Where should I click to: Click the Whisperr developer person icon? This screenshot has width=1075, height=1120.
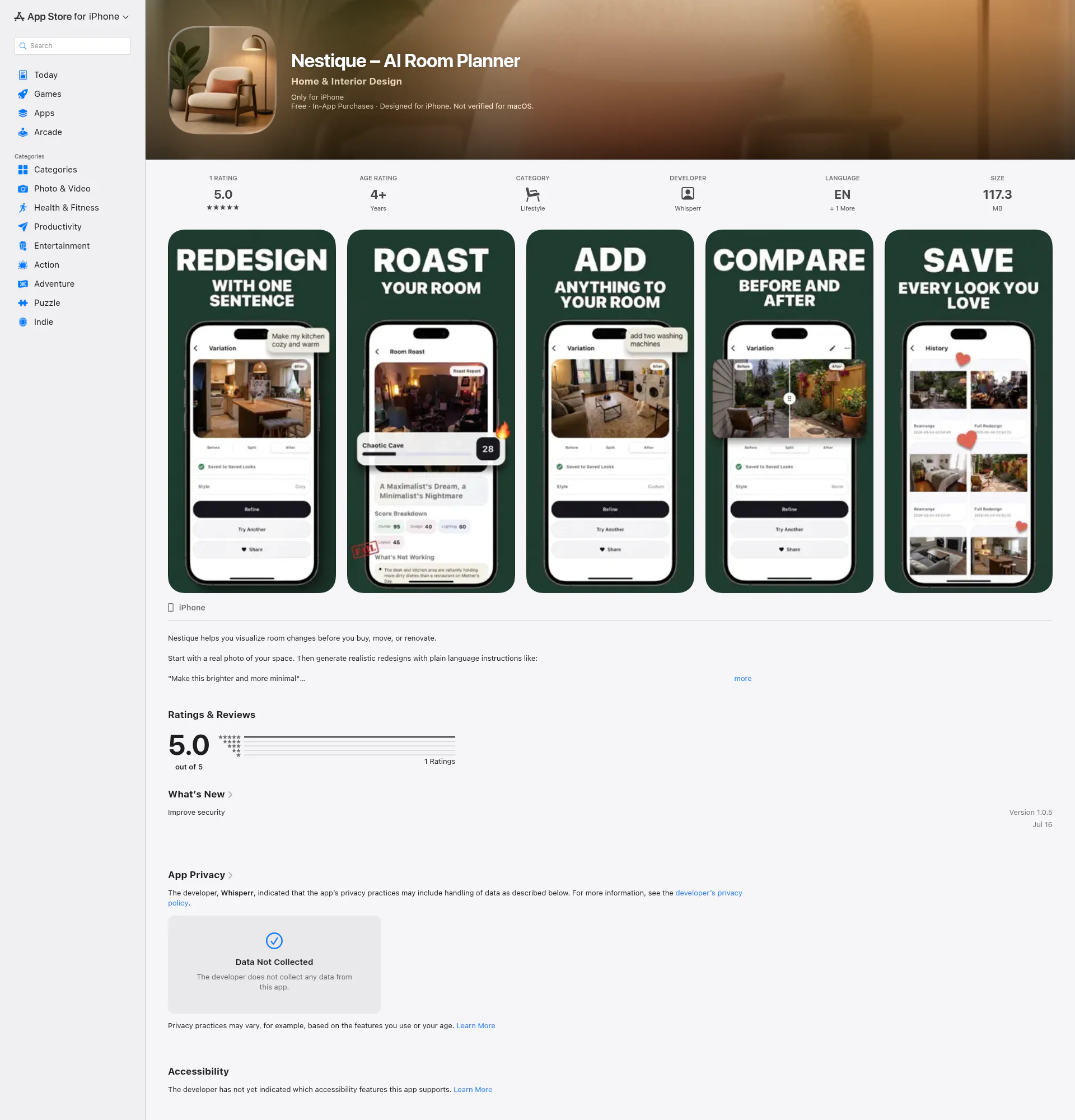pyautogui.click(x=688, y=194)
